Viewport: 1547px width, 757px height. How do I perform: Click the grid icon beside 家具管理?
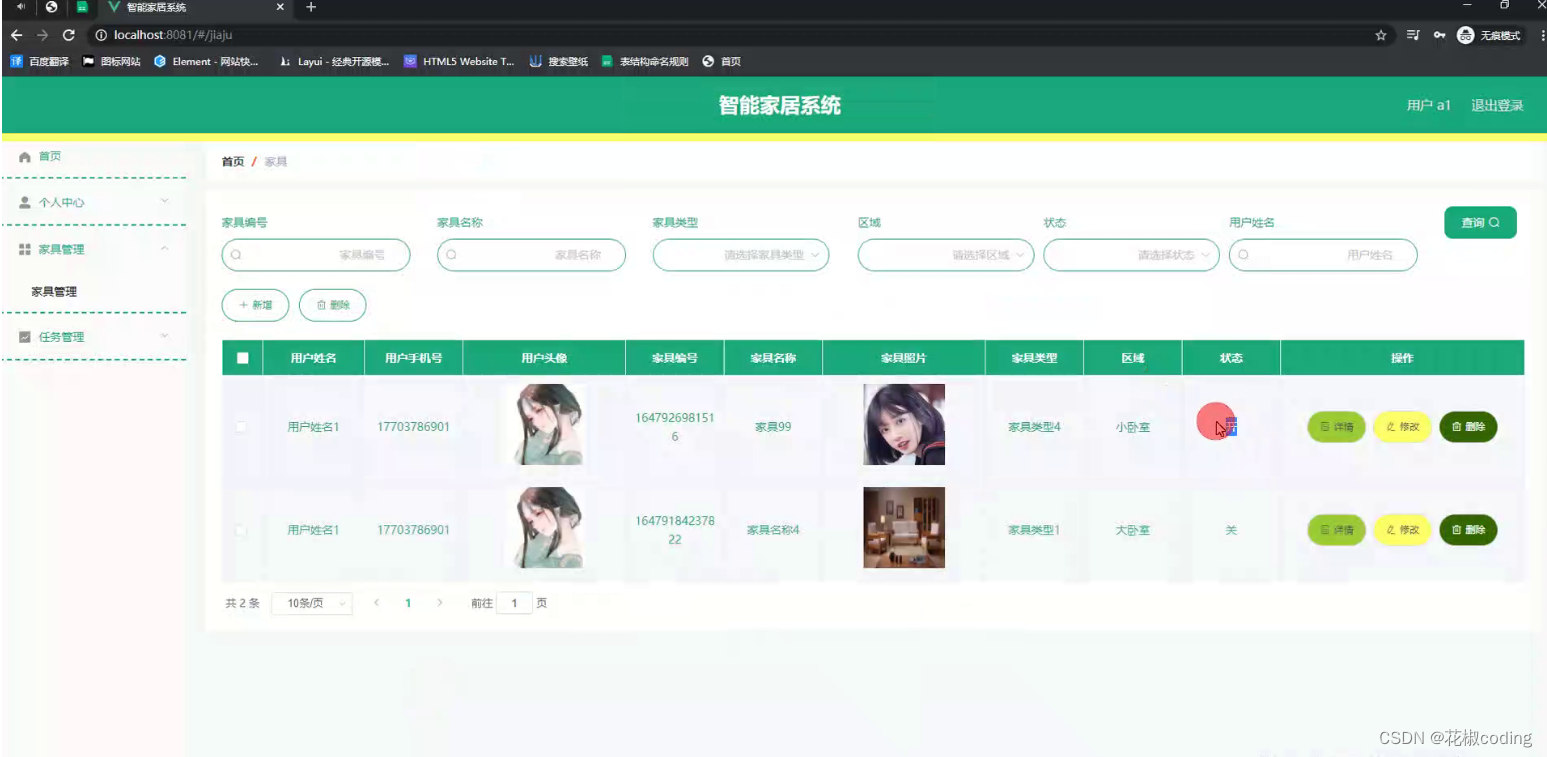[x=24, y=249]
